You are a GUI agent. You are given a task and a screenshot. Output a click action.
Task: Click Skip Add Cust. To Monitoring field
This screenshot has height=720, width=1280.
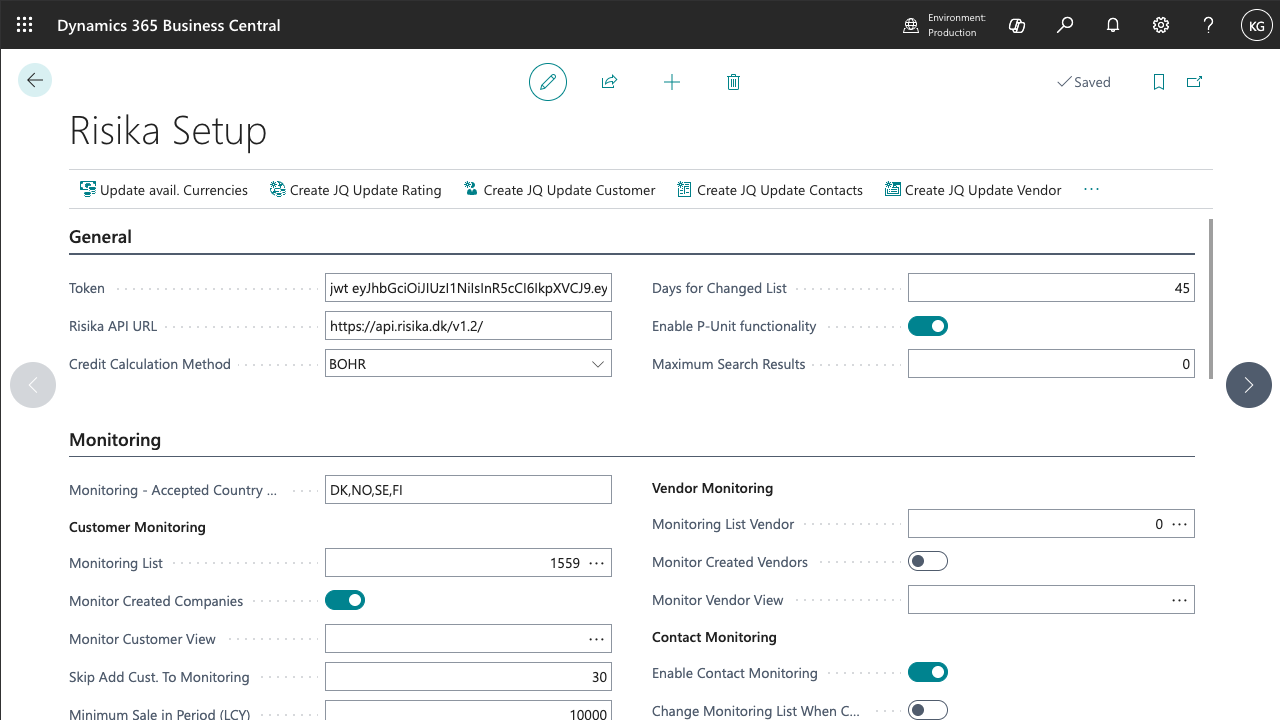point(468,677)
